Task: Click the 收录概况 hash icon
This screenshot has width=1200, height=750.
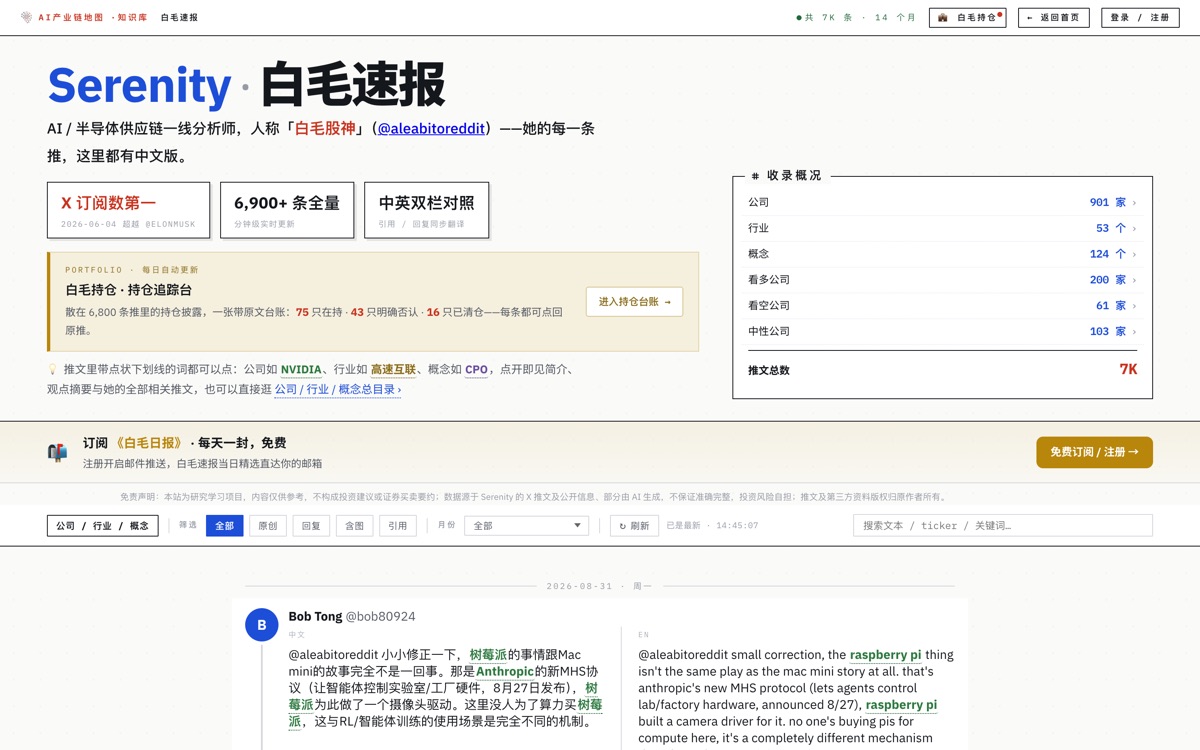Action: tap(755, 176)
